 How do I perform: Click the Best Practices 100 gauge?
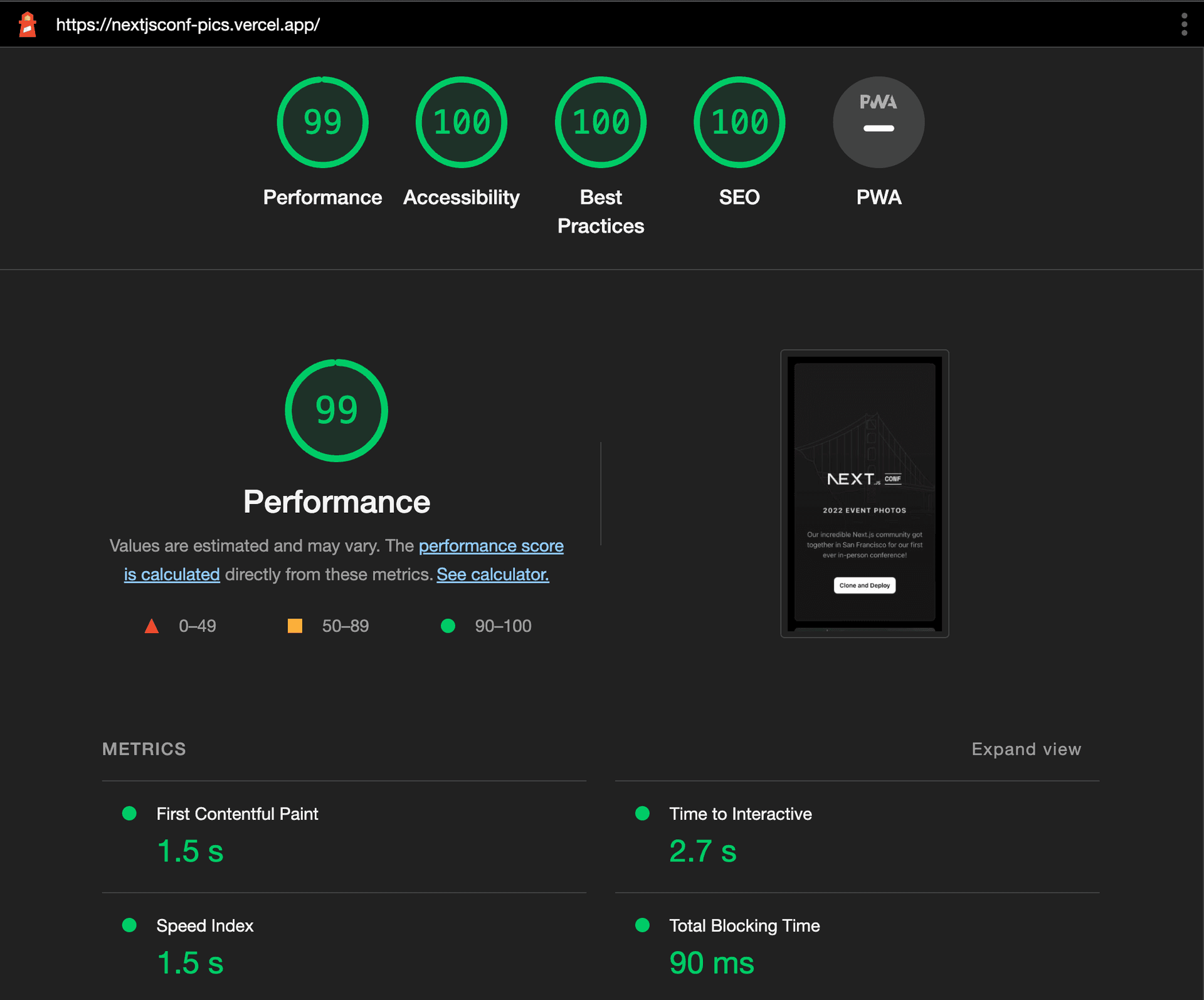(601, 122)
